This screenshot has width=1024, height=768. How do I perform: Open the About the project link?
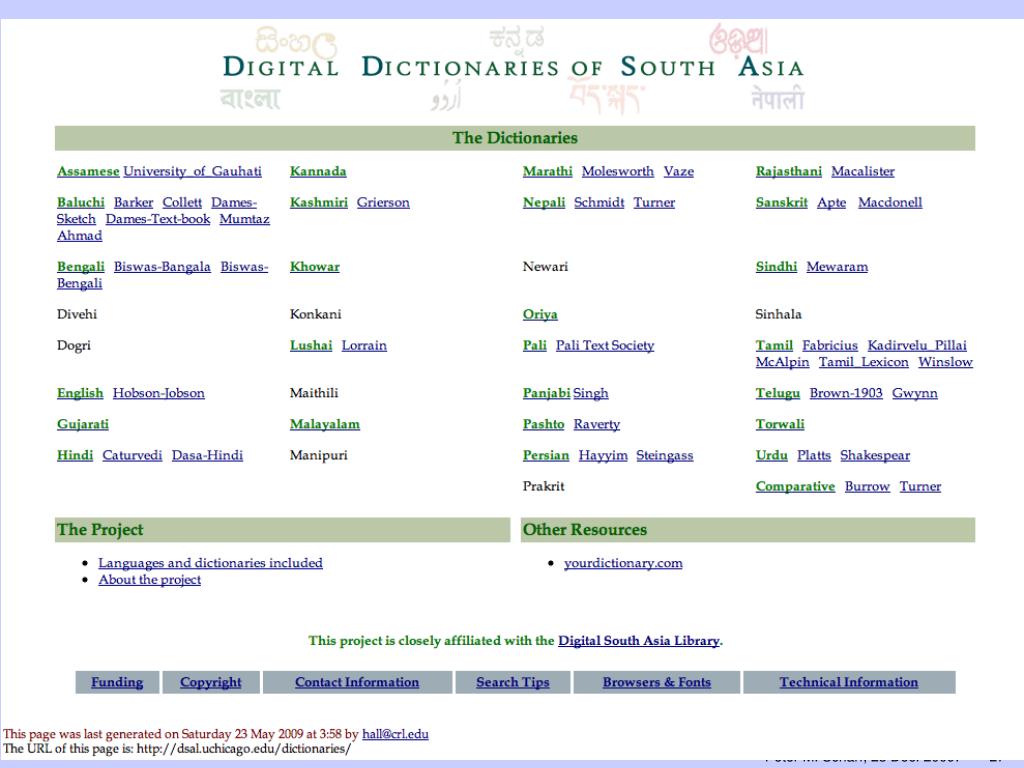pyautogui.click(x=150, y=580)
